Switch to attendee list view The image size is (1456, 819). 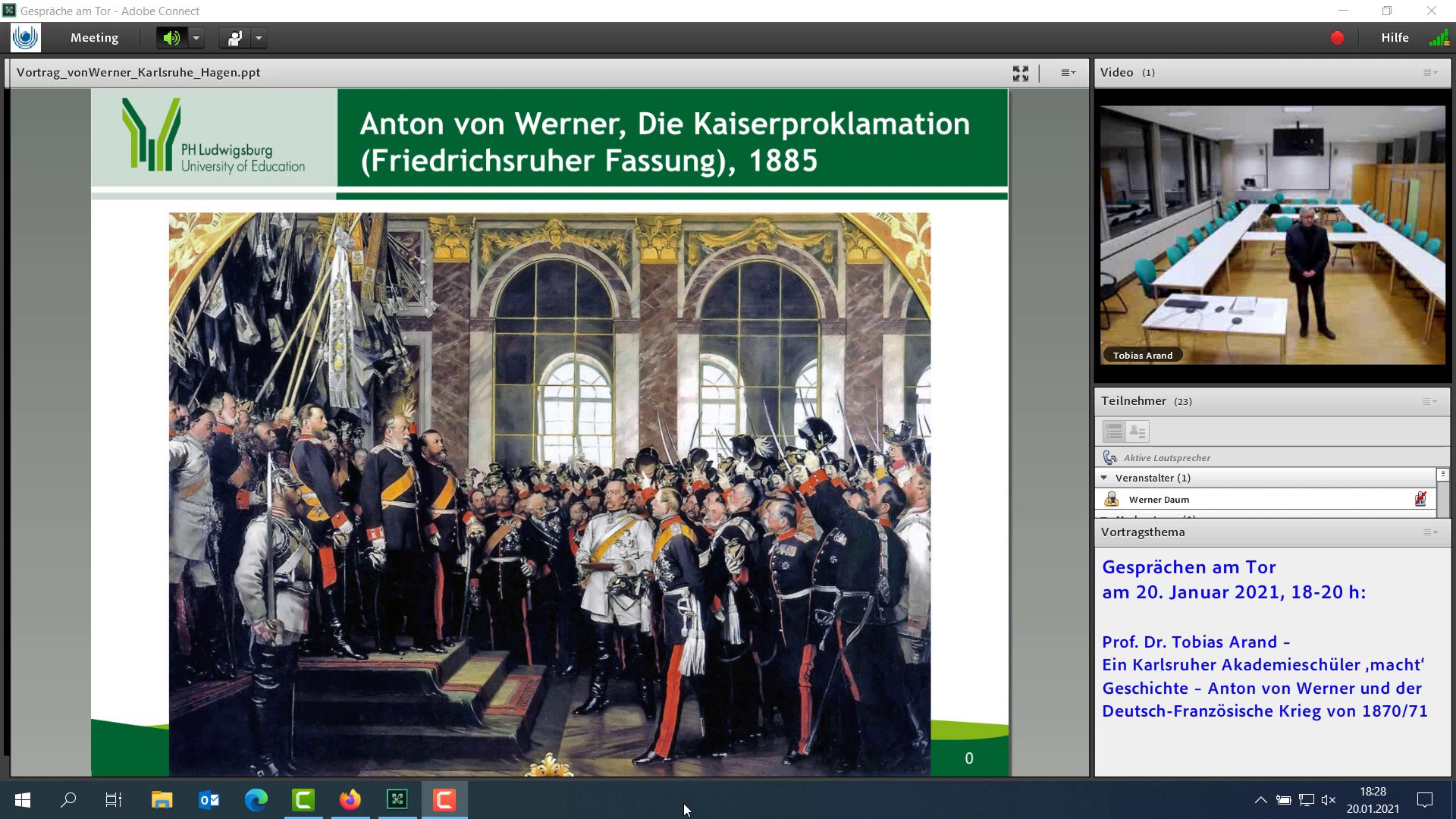click(1114, 431)
